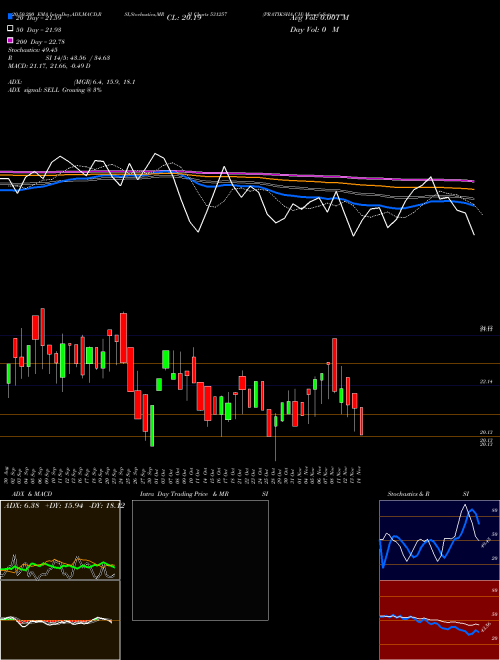Select the '200 Day - 22.78' legend text
This screenshot has width=500, height=660.
coord(40,42)
